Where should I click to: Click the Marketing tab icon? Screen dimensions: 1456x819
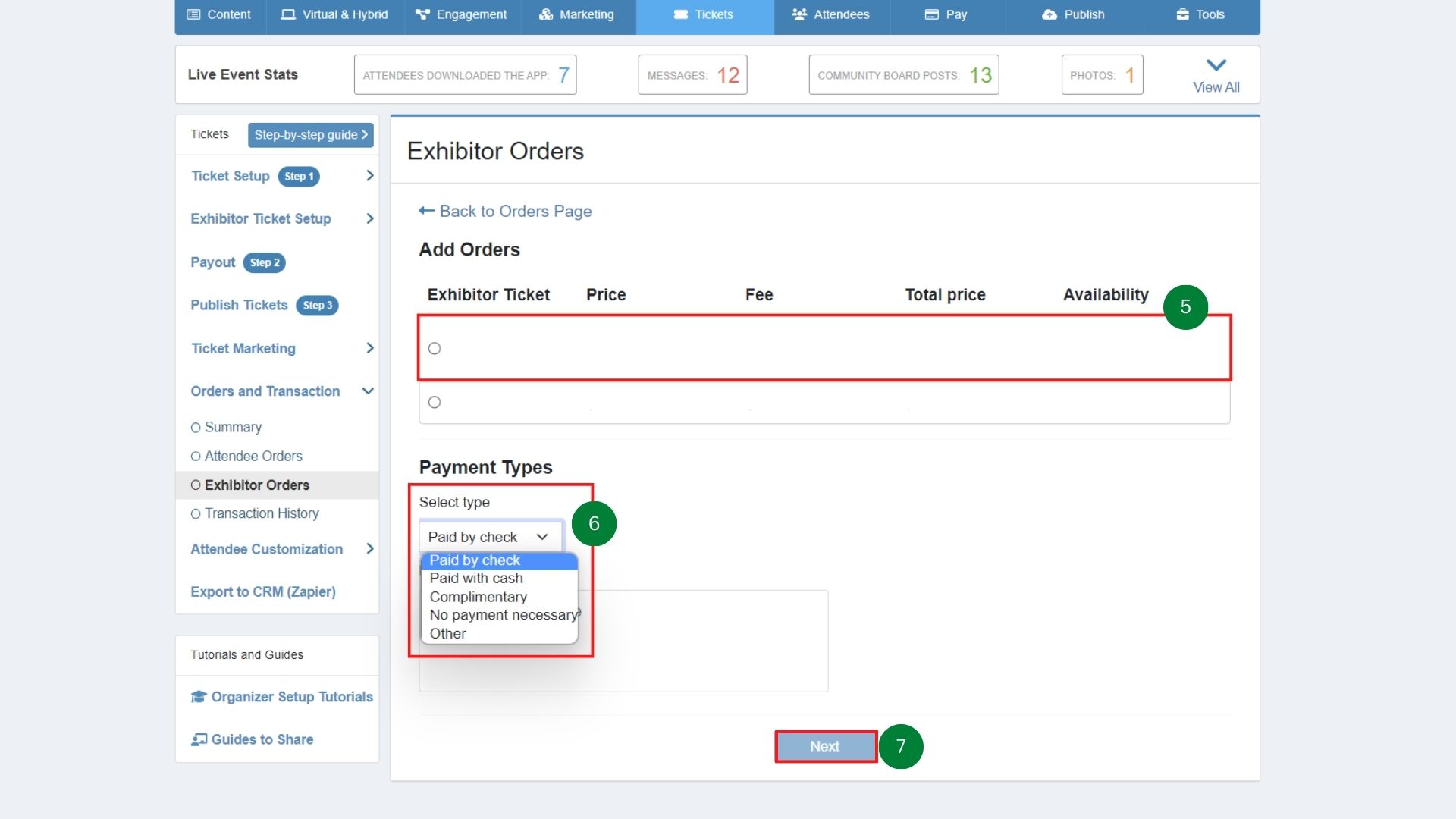(x=546, y=14)
